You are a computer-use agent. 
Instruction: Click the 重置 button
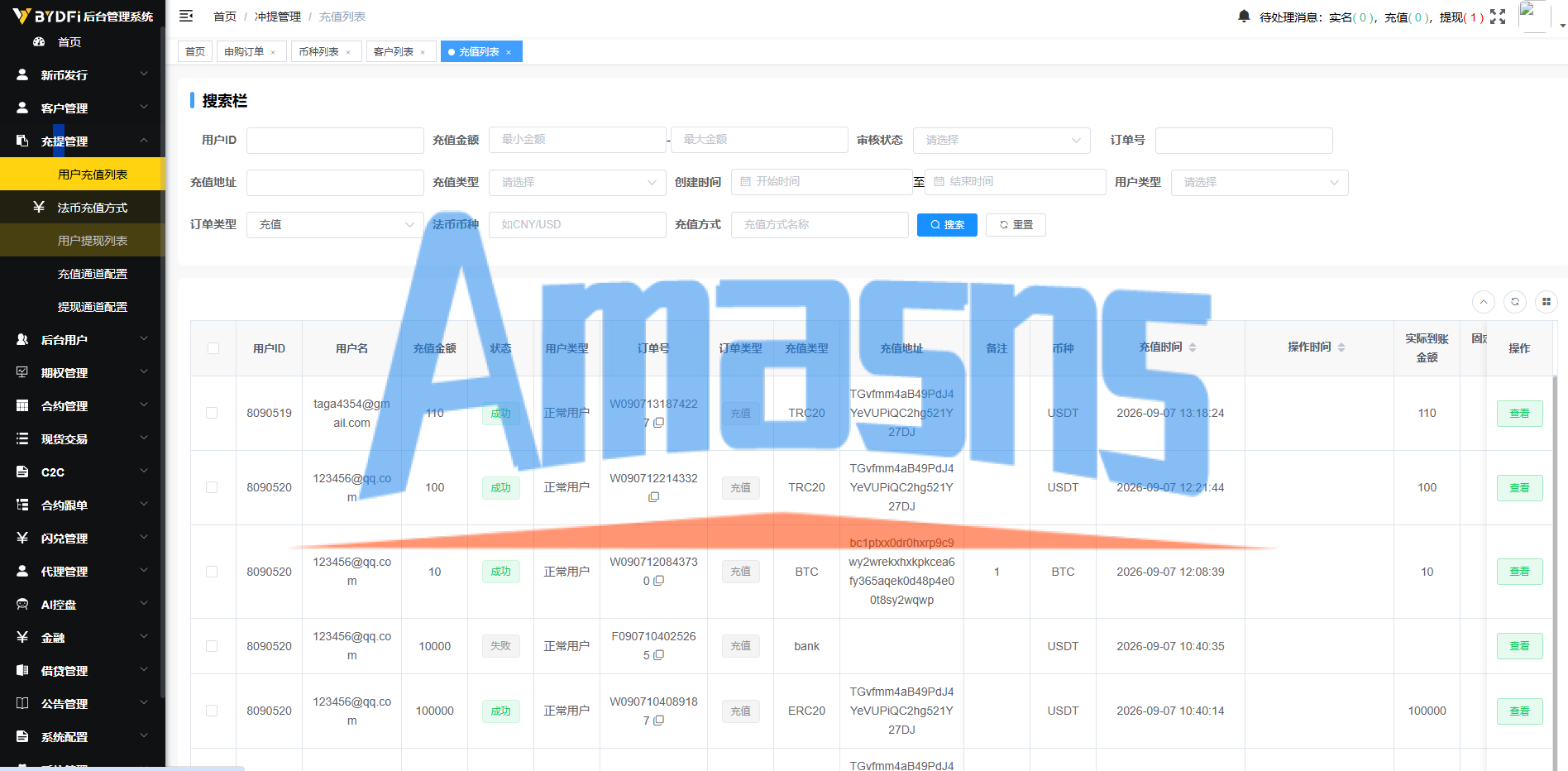(x=1016, y=224)
